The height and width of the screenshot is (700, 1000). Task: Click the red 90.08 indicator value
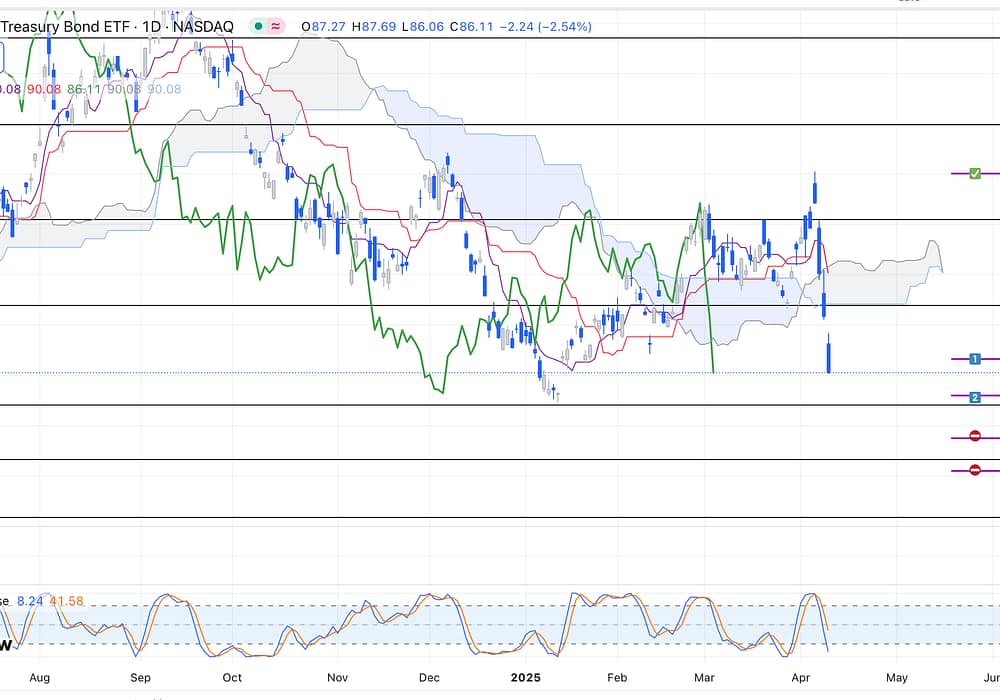[x=44, y=89]
